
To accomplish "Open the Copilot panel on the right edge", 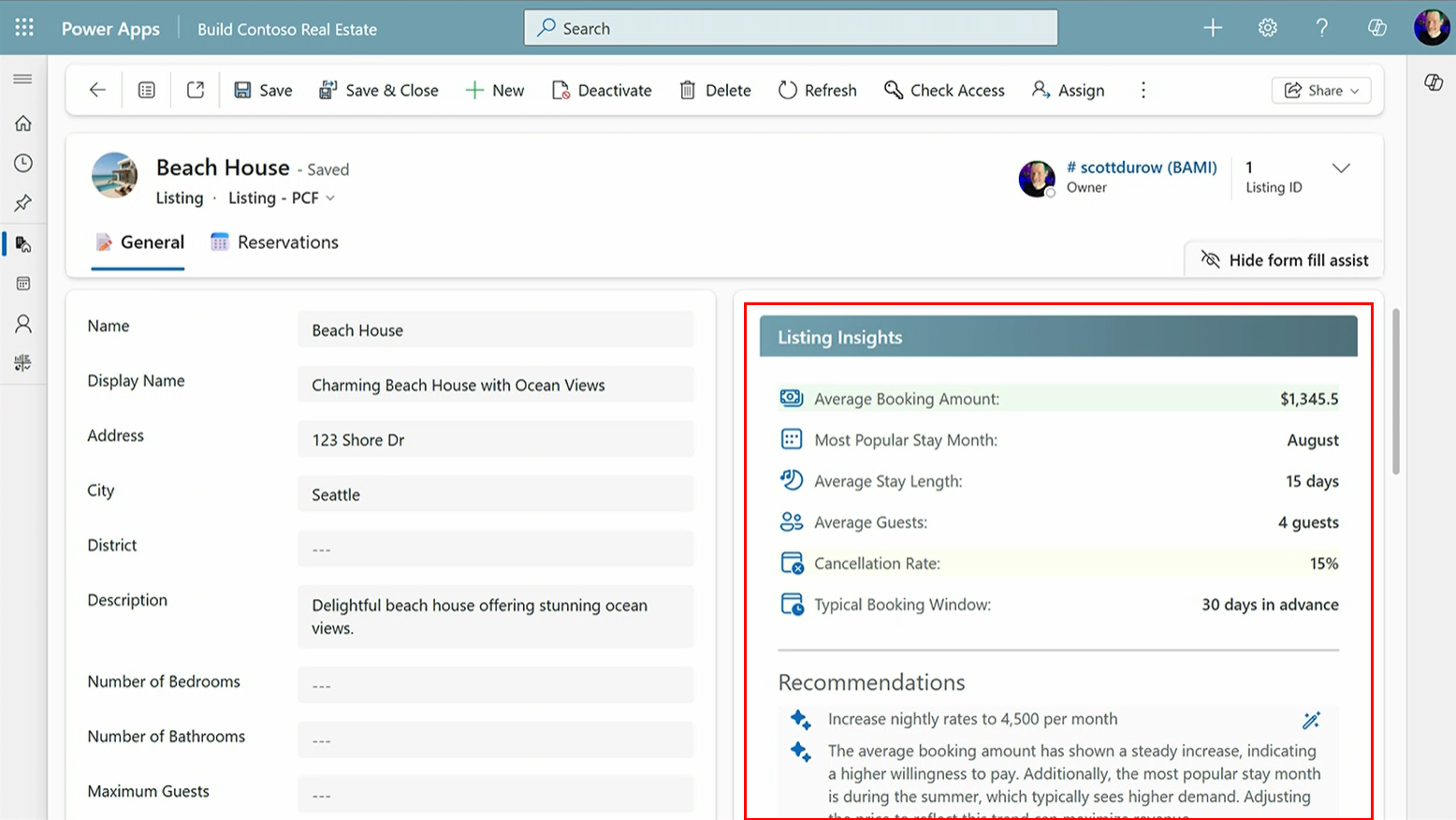I will 1433,82.
